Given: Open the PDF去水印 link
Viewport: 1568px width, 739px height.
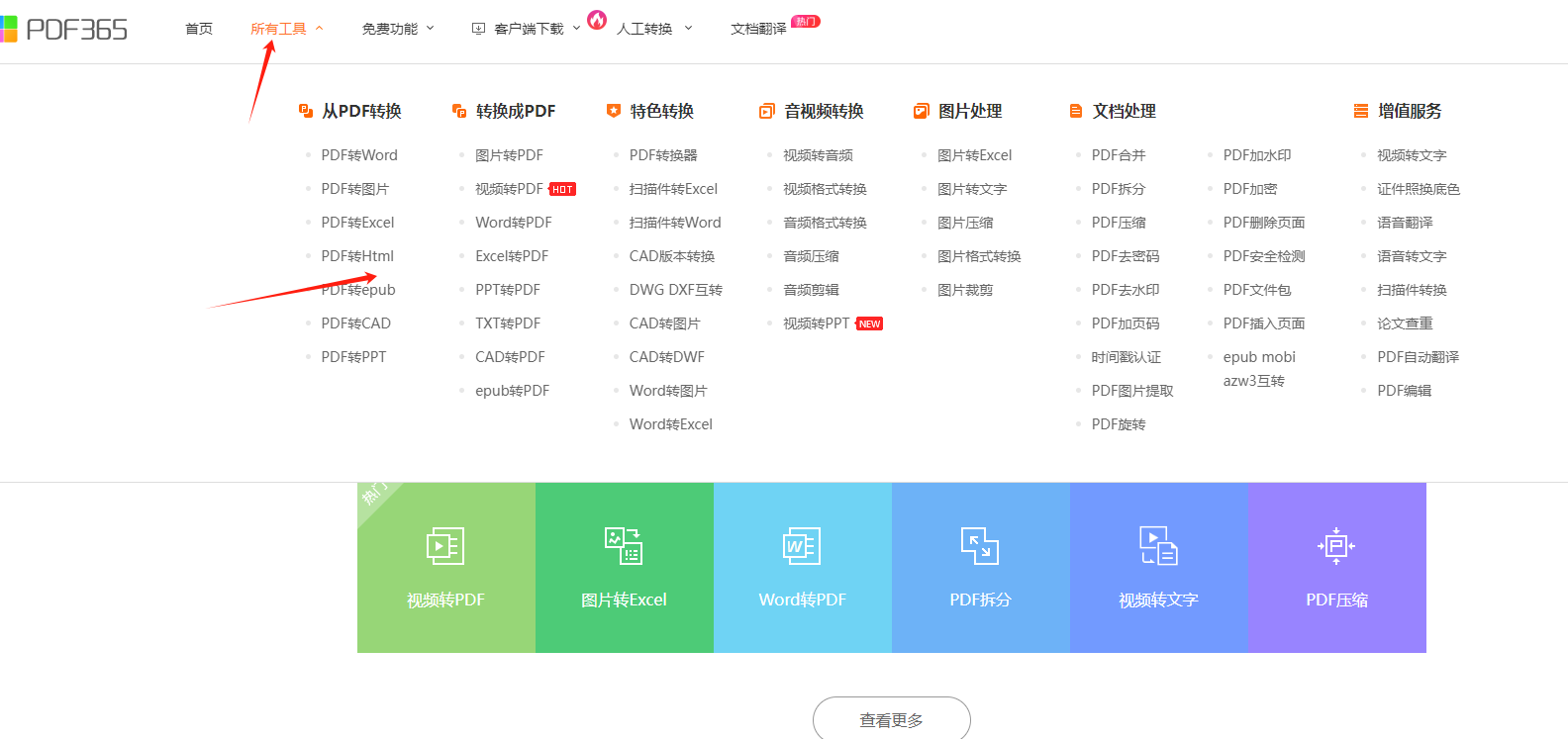Looking at the screenshot, I should tap(1126, 290).
